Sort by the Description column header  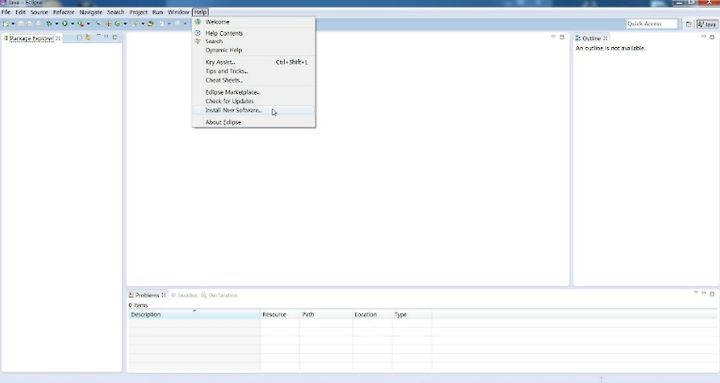click(x=194, y=315)
